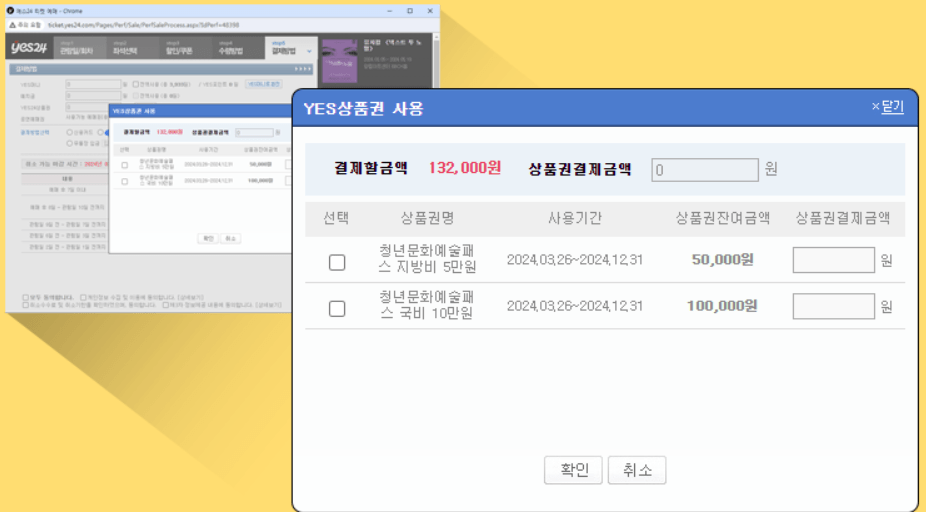Click the 상품권잔여금액 column header in enlarged popup
The image size is (926, 512).
coord(722,219)
